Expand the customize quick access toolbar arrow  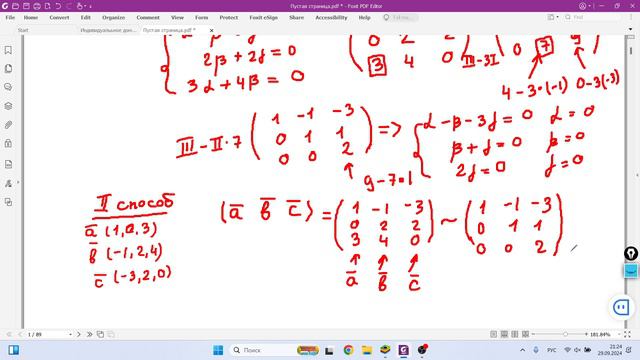click(x=90, y=7)
